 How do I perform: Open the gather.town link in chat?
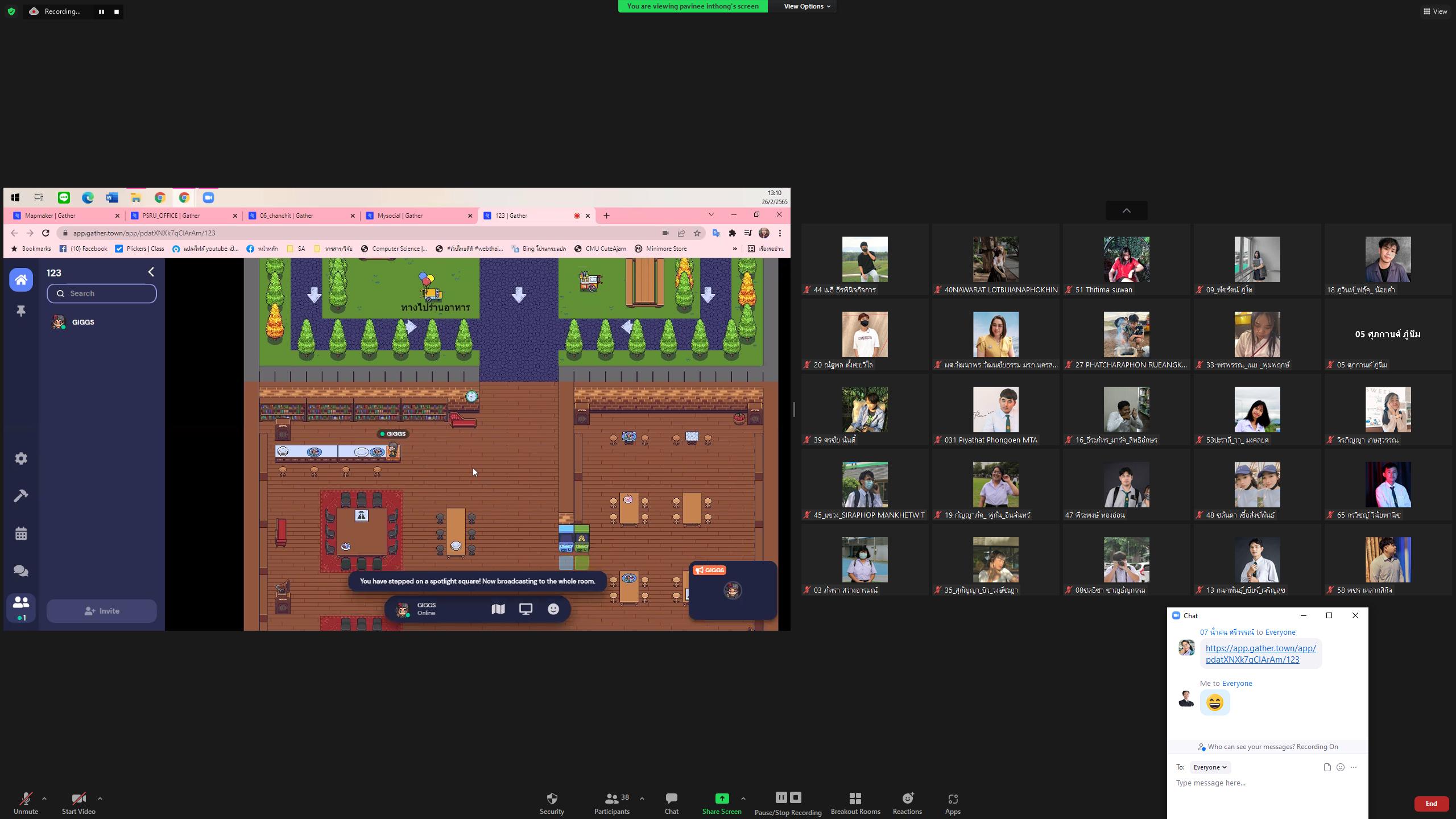point(1260,653)
